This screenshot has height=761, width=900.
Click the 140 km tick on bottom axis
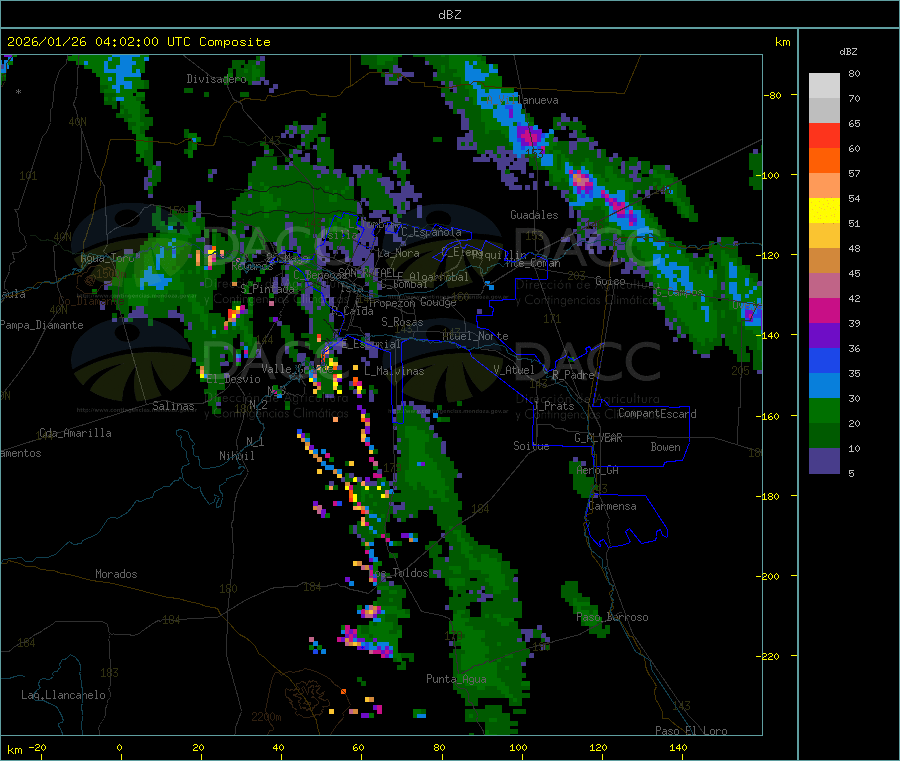click(678, 747)
